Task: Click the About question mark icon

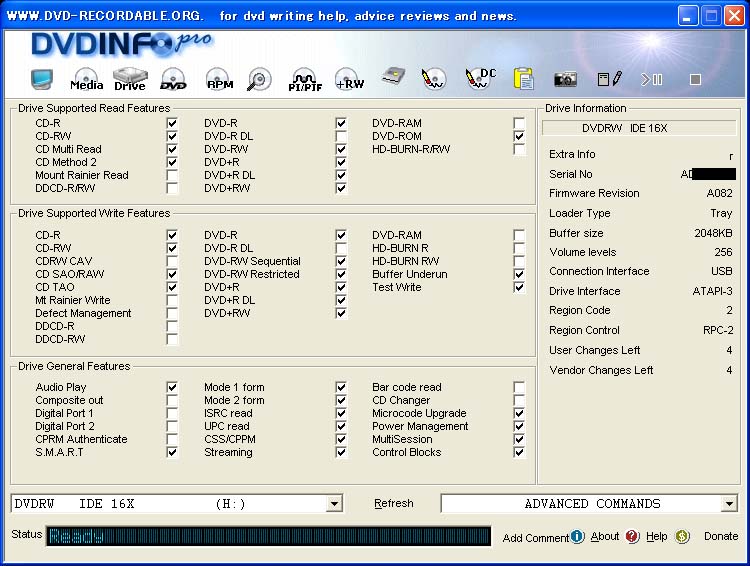Action: pyautogui.click(x=632, y=536)
